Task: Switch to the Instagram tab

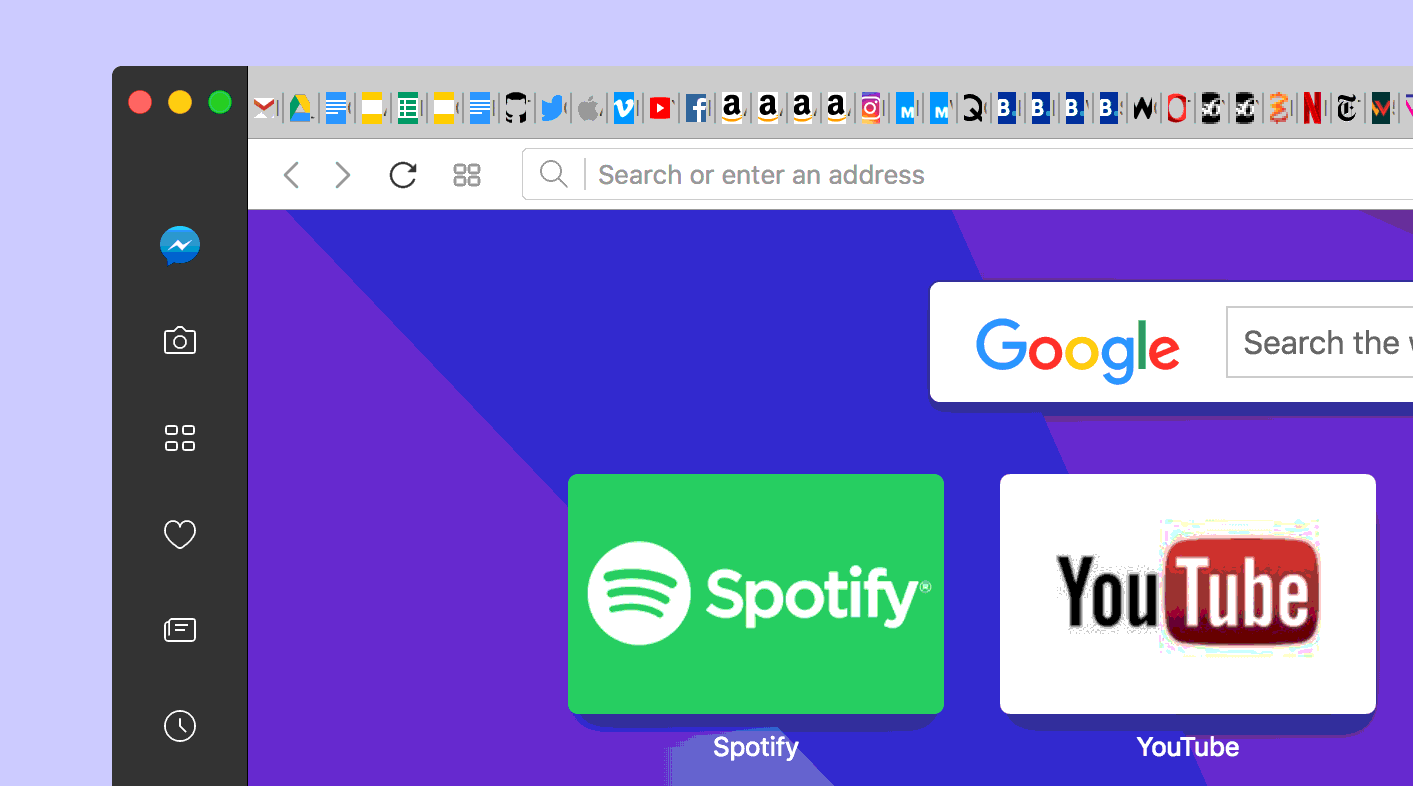Action: point(871,108)
